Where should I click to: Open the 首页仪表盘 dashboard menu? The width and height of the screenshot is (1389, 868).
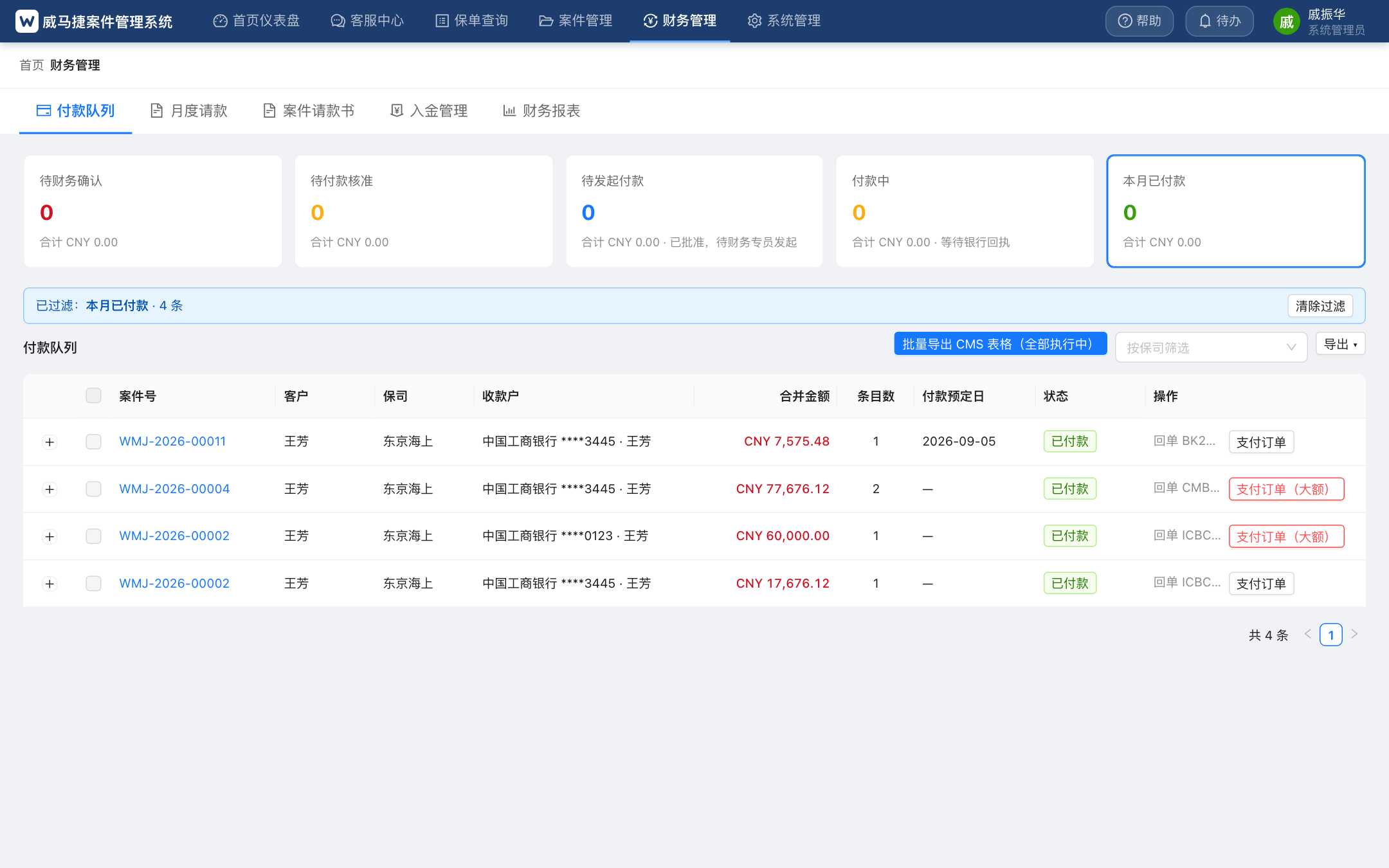click(257, 21)
